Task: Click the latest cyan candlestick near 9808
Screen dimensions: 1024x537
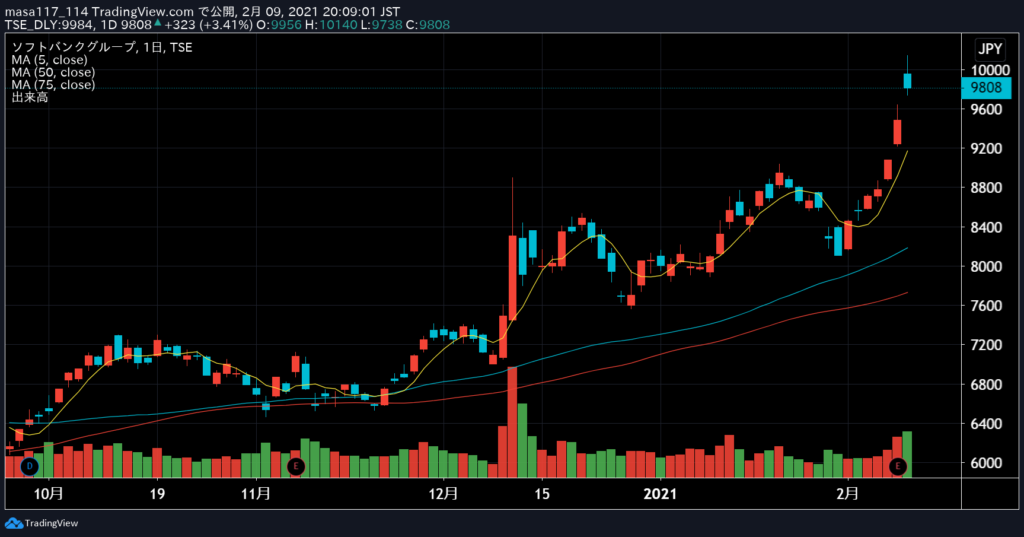Action: click(907, 80)
